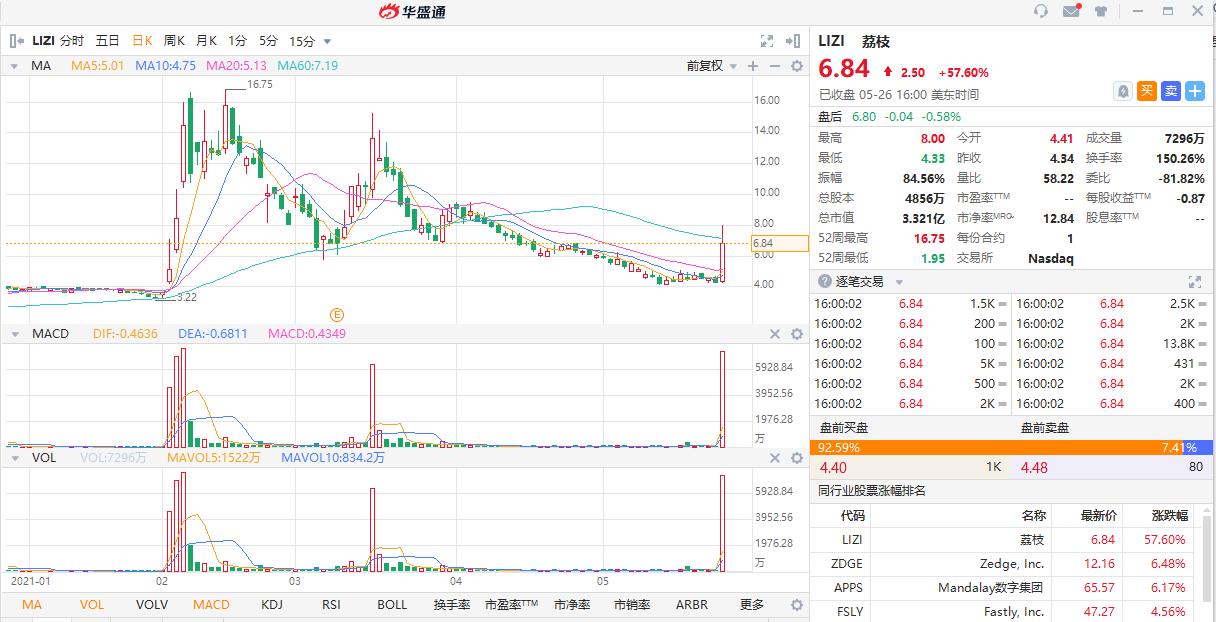Viewport: 1216px width, 622px height.
Task: Open 更多 more indicators
Action: pos(752,605)
